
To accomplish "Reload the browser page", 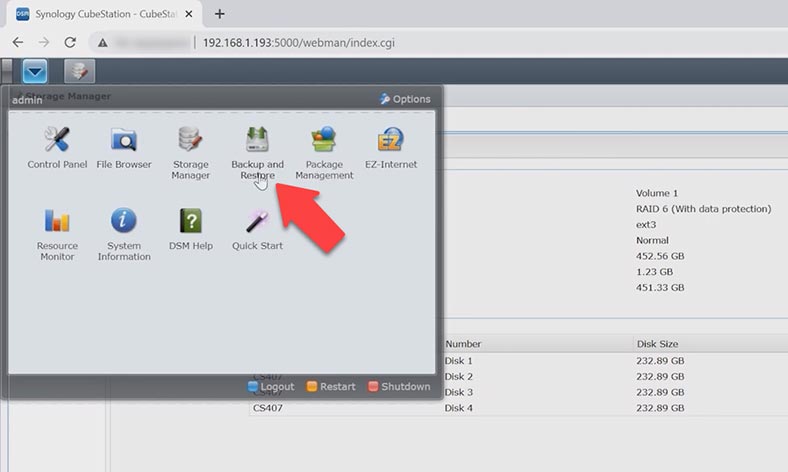I will 70,43.
